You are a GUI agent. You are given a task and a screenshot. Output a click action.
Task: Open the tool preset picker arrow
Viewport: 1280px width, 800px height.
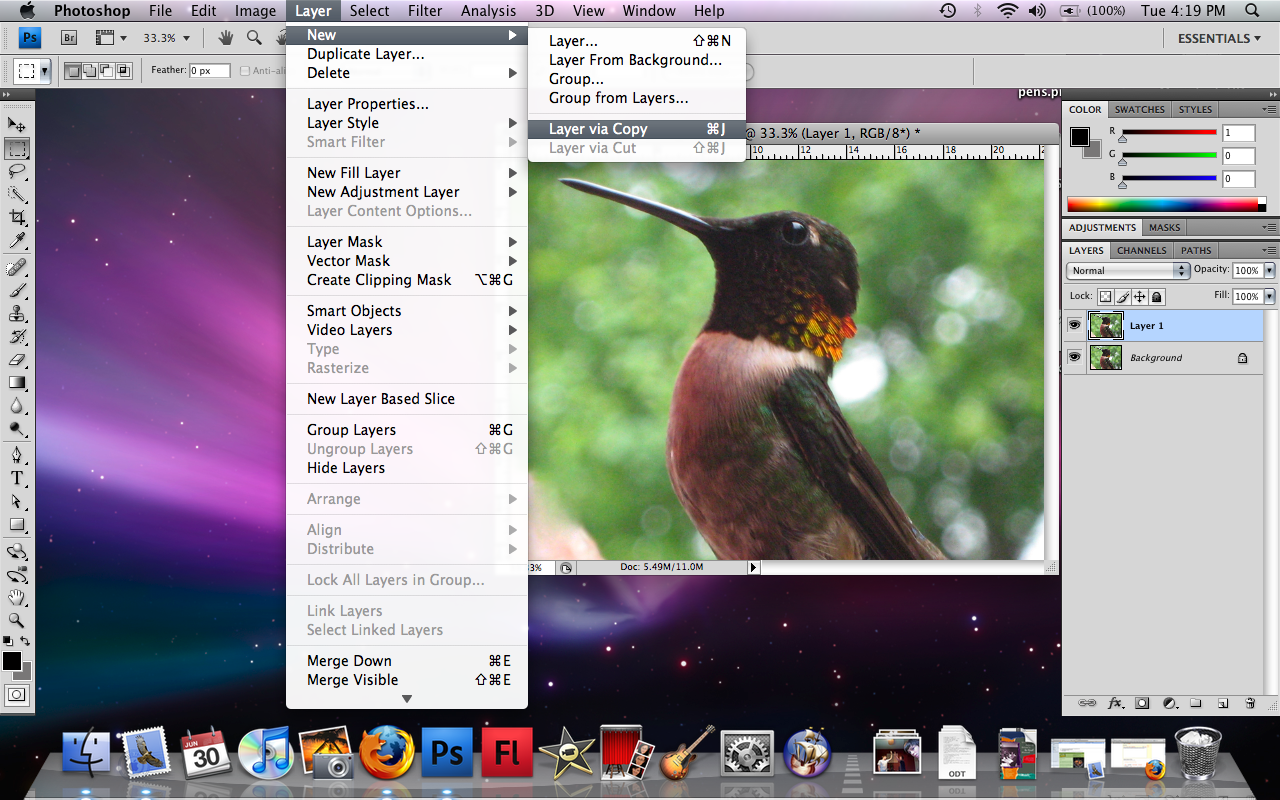coord(45,72)
